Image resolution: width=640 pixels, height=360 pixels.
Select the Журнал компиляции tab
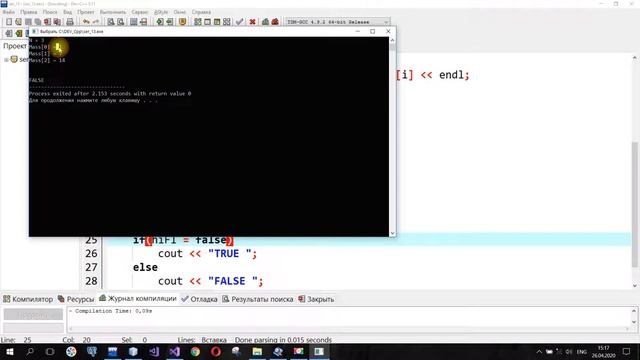[138, 298]
